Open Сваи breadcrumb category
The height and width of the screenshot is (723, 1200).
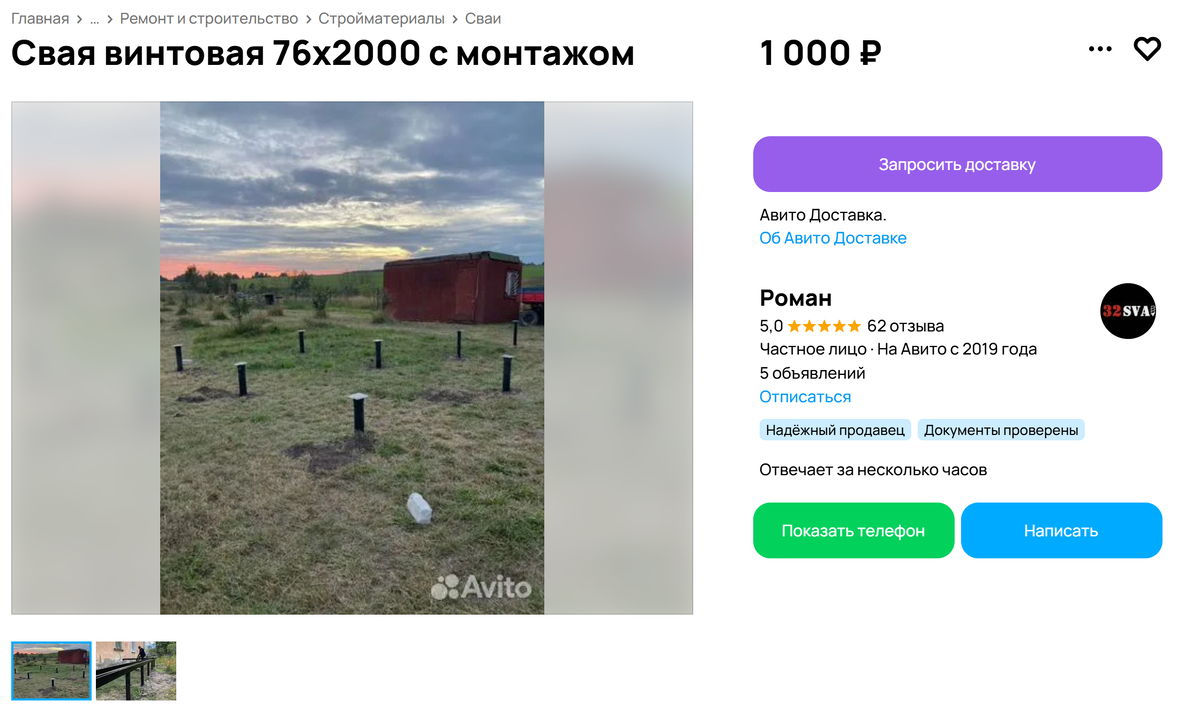coord(483,19)
